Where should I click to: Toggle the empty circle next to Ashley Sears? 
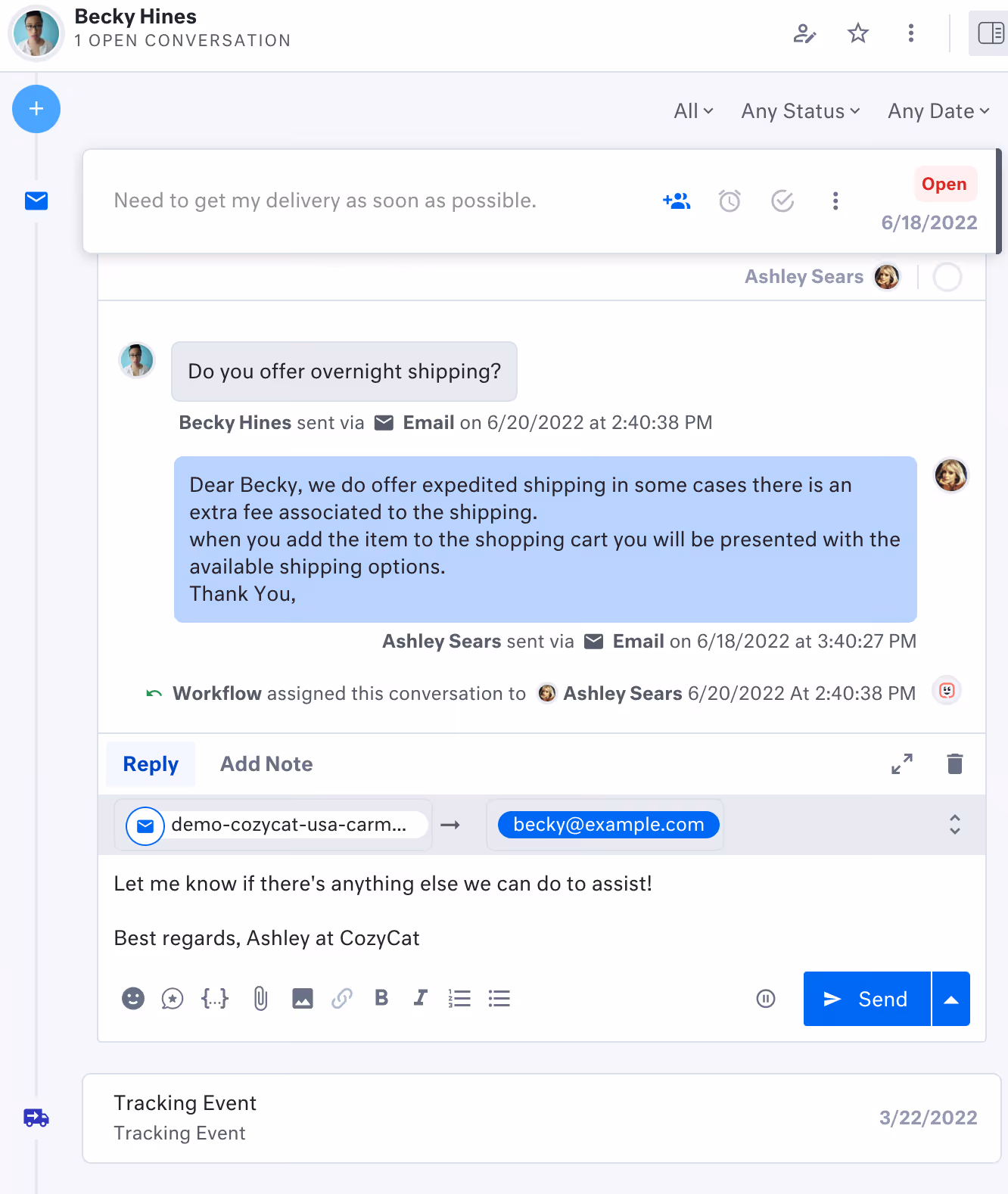tap(947, 277)
